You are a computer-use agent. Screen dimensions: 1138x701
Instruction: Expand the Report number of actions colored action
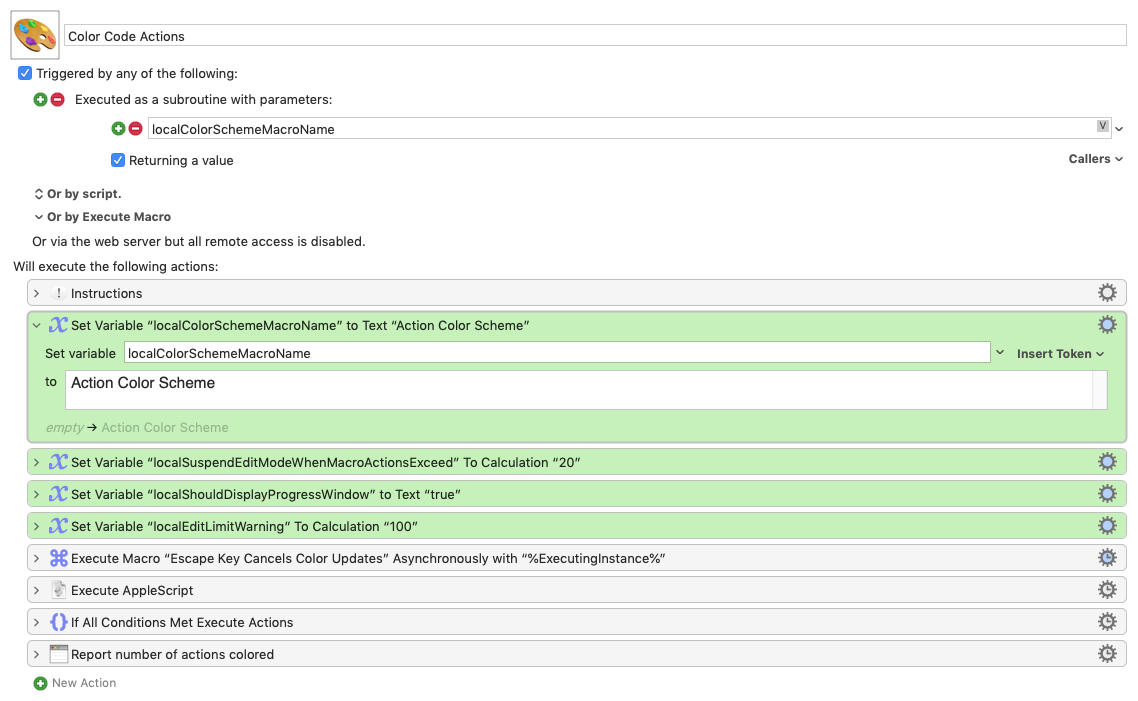pos(36,654)
